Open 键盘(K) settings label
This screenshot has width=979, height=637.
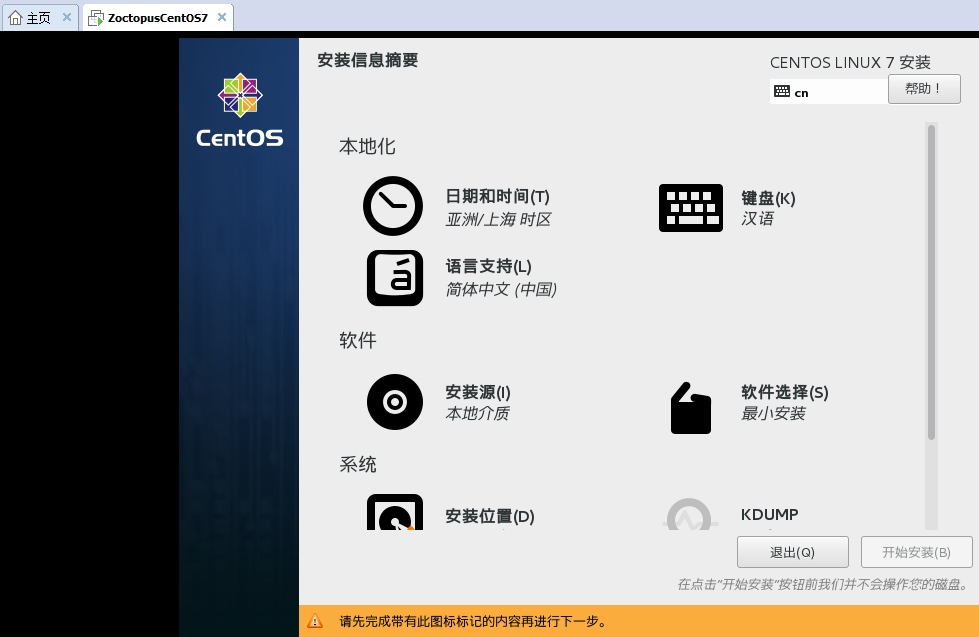[768, 199]
